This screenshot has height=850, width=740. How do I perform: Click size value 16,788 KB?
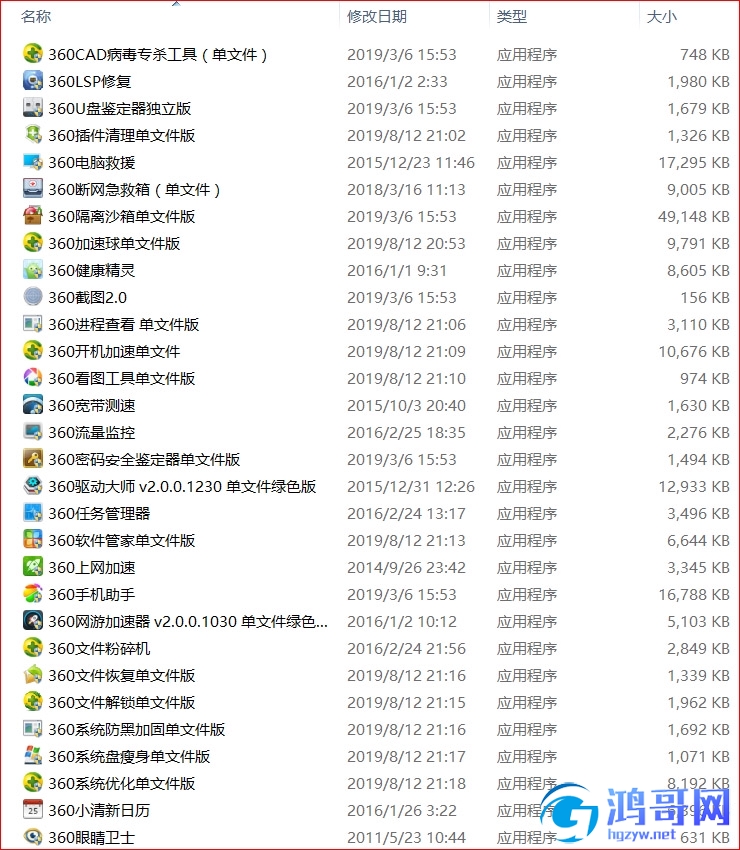click(693, 595)
